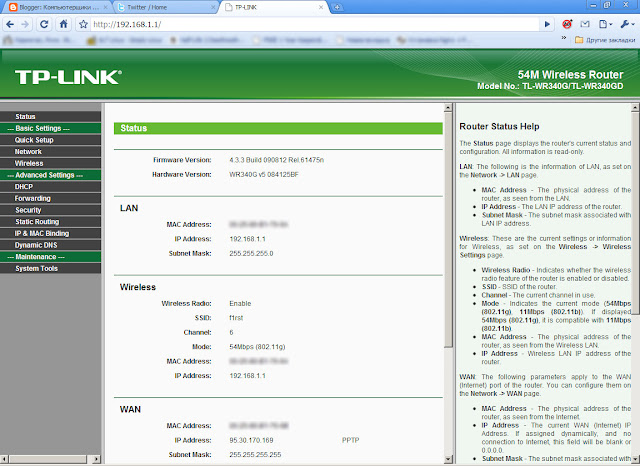Switch to the Twitter / Home tab
640x466 pixels.
pyautogui.click(x=165, y=7)
